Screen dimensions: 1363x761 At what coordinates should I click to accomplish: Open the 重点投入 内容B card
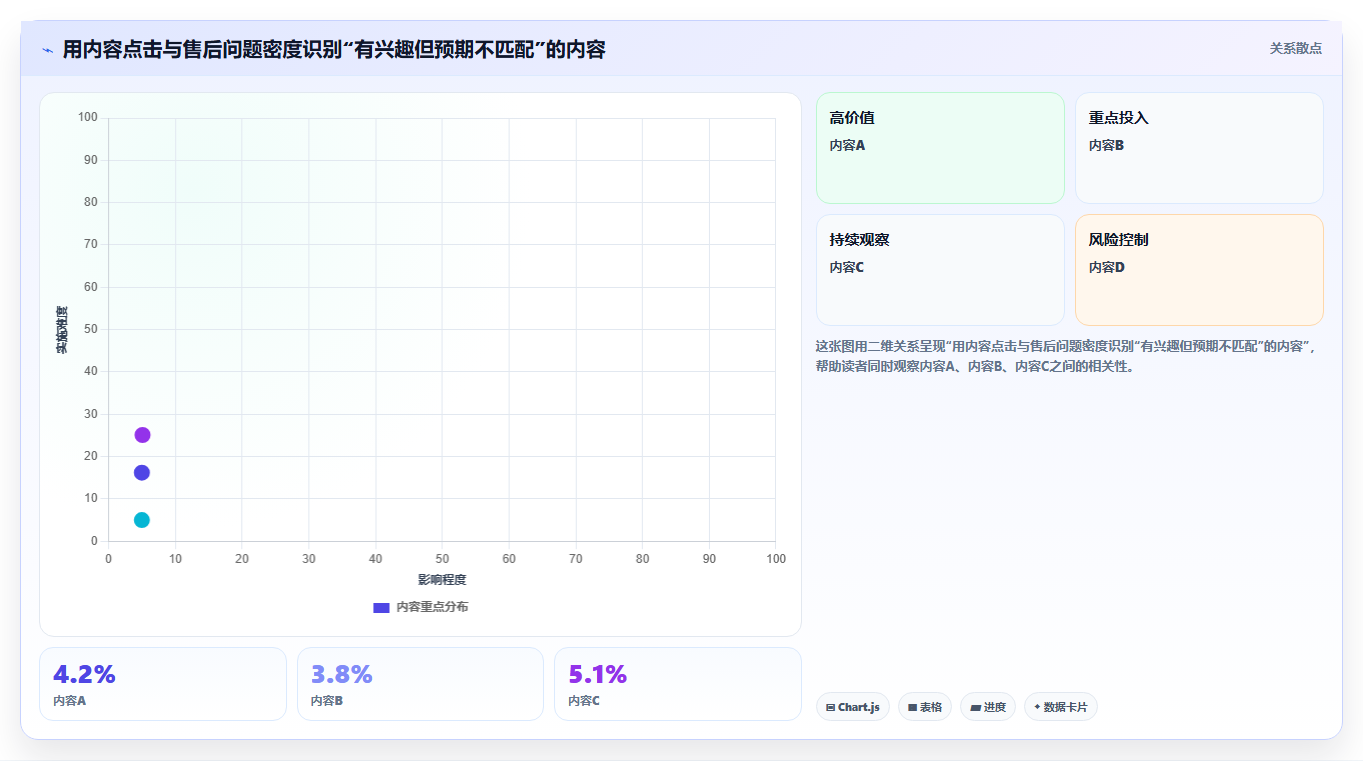pyautogui.click(x=1199, y=148)
